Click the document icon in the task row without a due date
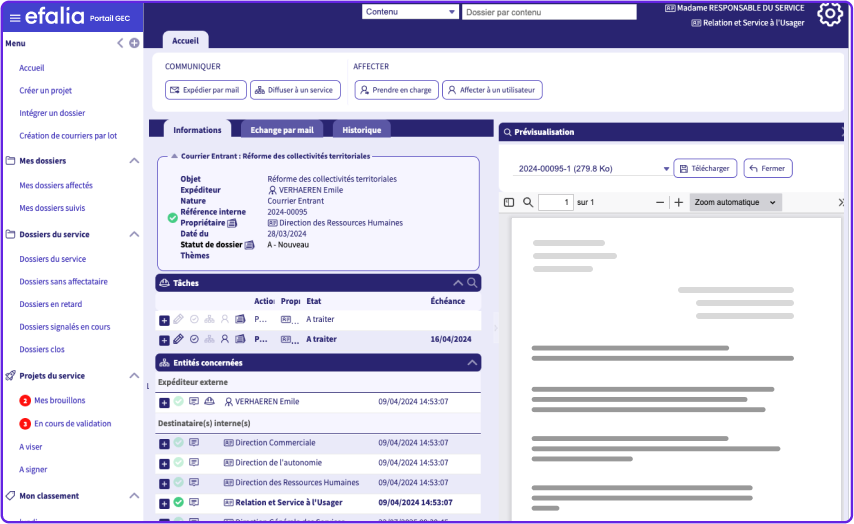 [x=240, y=319]
